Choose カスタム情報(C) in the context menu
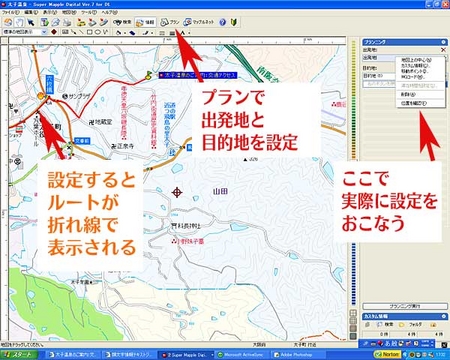 coord(416,66)
